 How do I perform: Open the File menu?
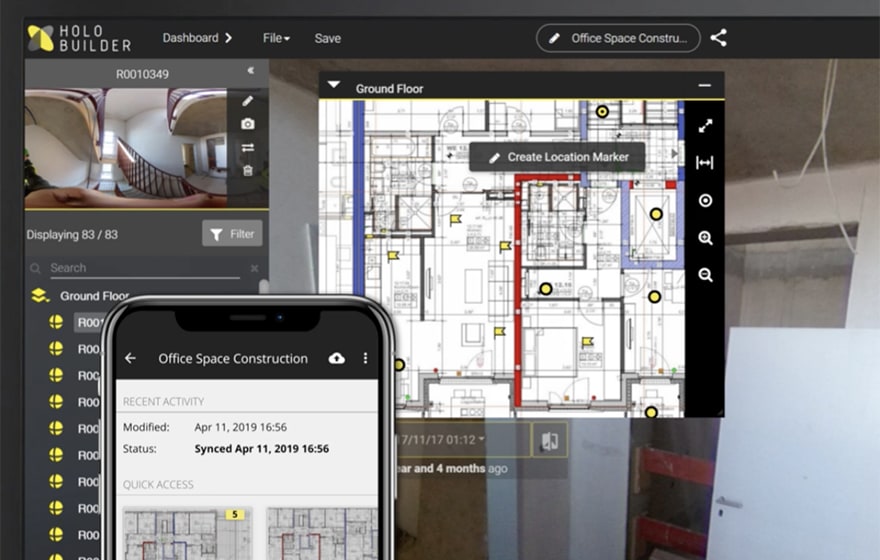click(276, 38)
